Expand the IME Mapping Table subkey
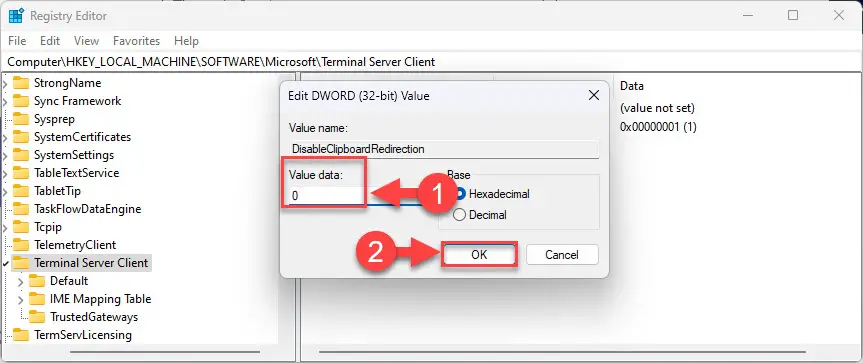863x363 pixels. [21, 300]
